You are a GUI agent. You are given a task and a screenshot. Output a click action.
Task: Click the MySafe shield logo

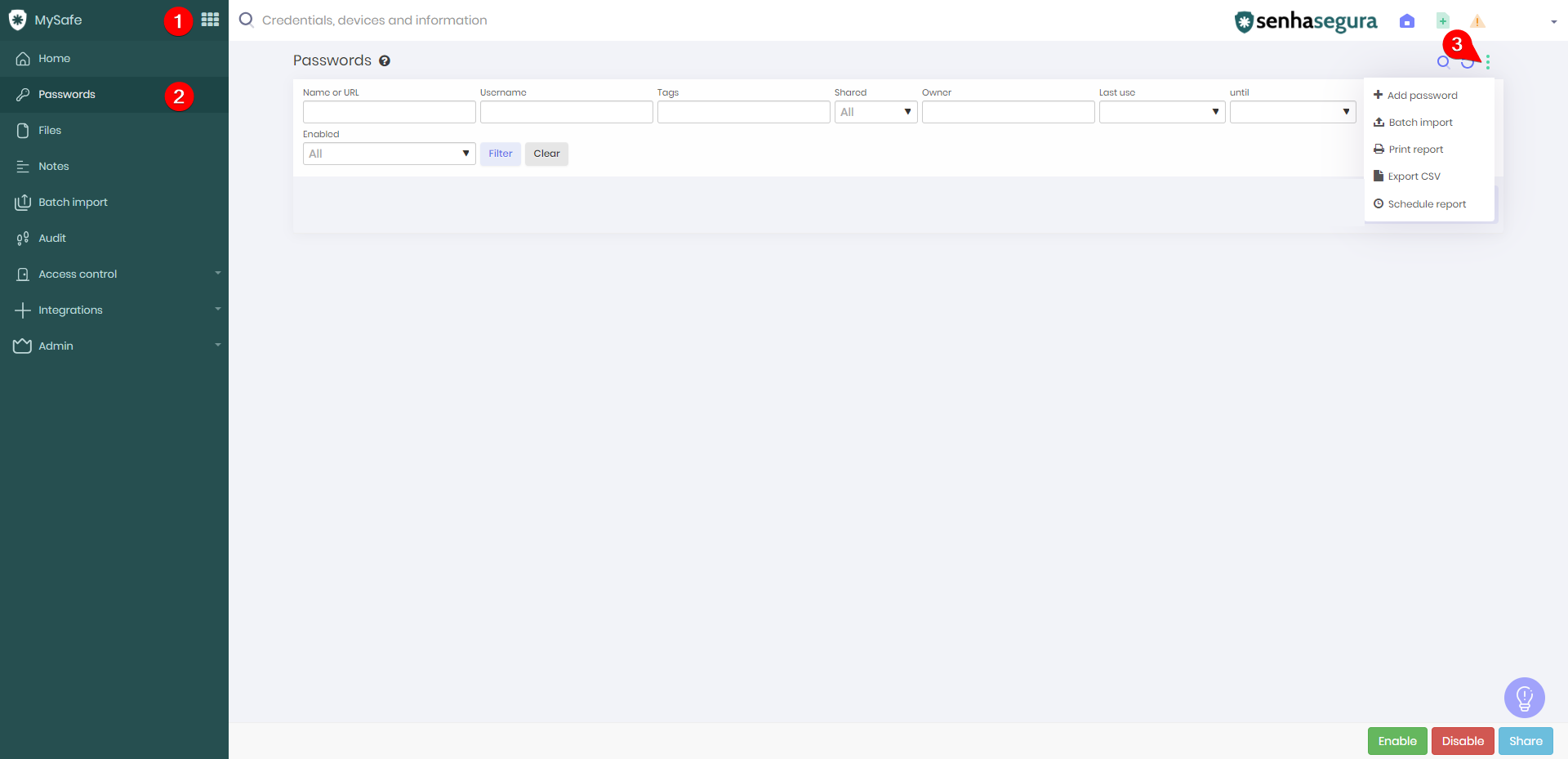click(x=17, y=20)
